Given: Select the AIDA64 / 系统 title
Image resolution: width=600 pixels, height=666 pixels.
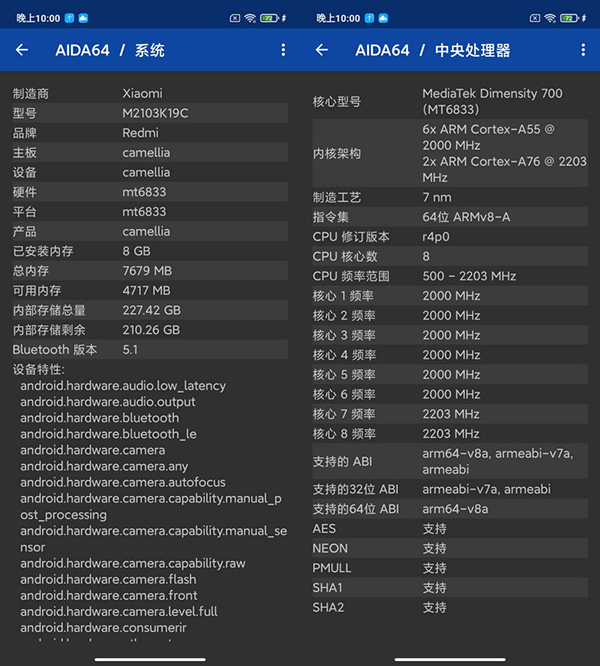Looking at the screenshot, I should 110,50.
